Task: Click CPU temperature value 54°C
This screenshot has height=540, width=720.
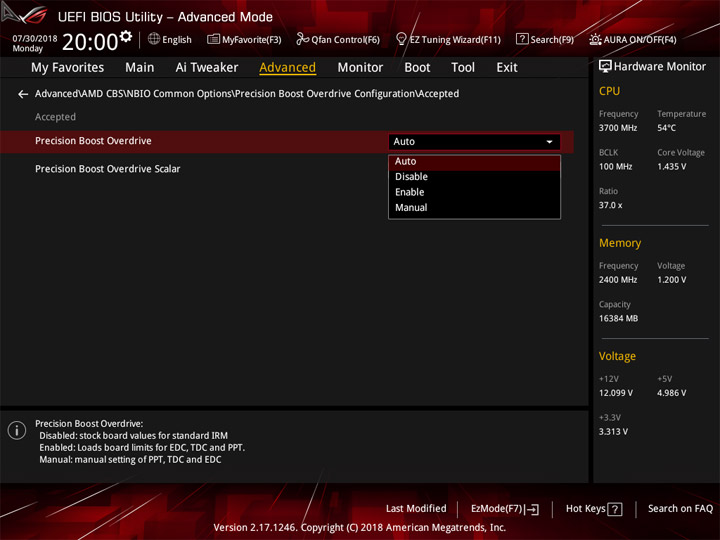Action: coord(666,128)
